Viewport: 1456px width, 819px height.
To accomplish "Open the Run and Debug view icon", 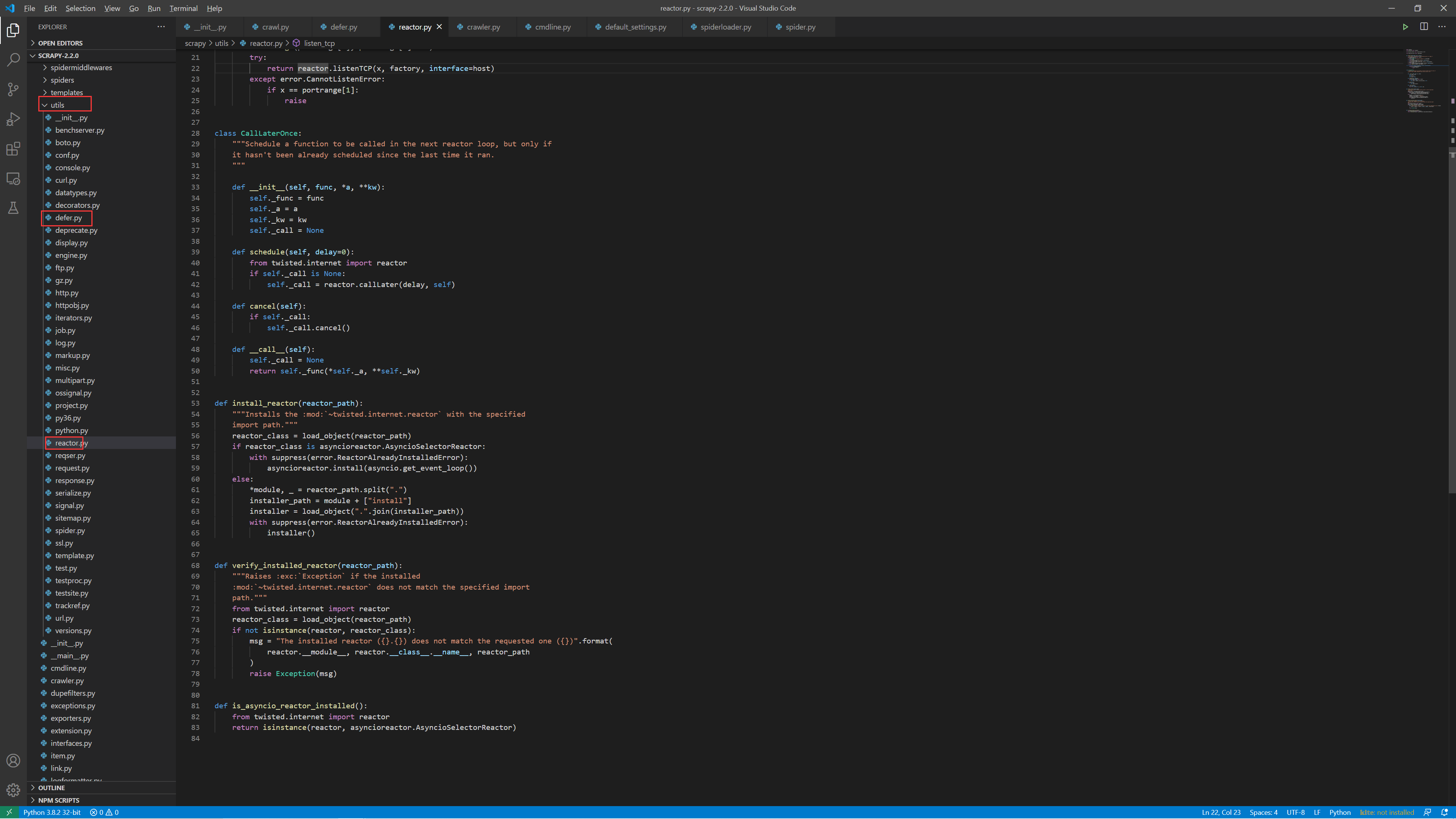I will coord(13,119).
